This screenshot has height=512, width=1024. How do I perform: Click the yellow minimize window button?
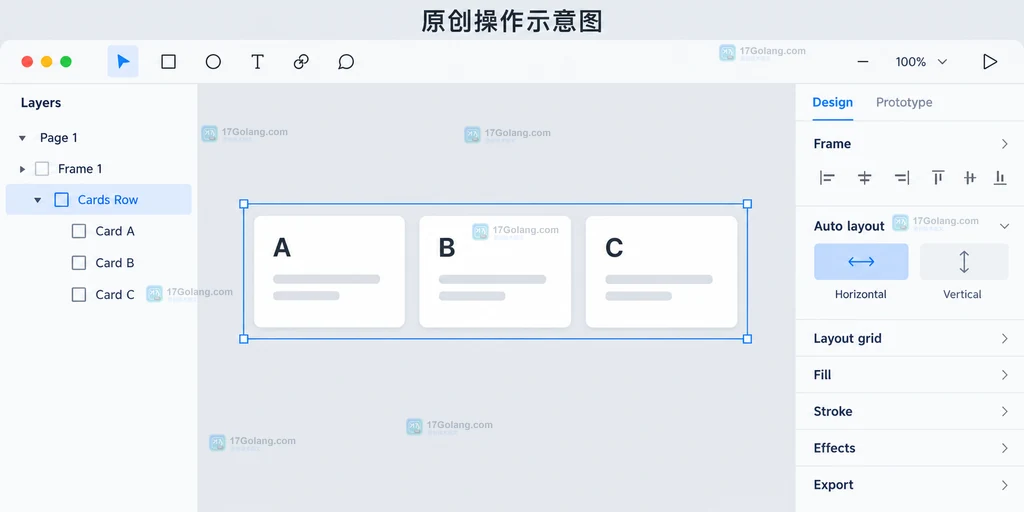46,62
